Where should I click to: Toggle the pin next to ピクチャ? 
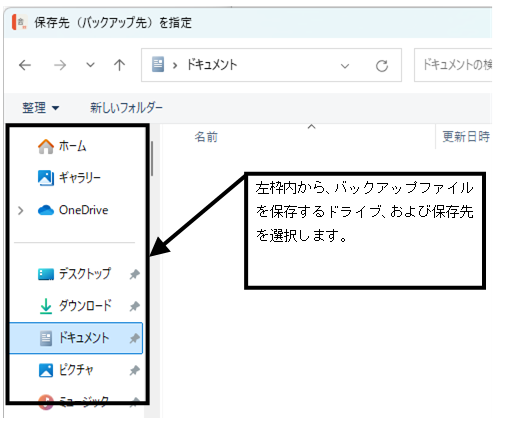[134, 370]
